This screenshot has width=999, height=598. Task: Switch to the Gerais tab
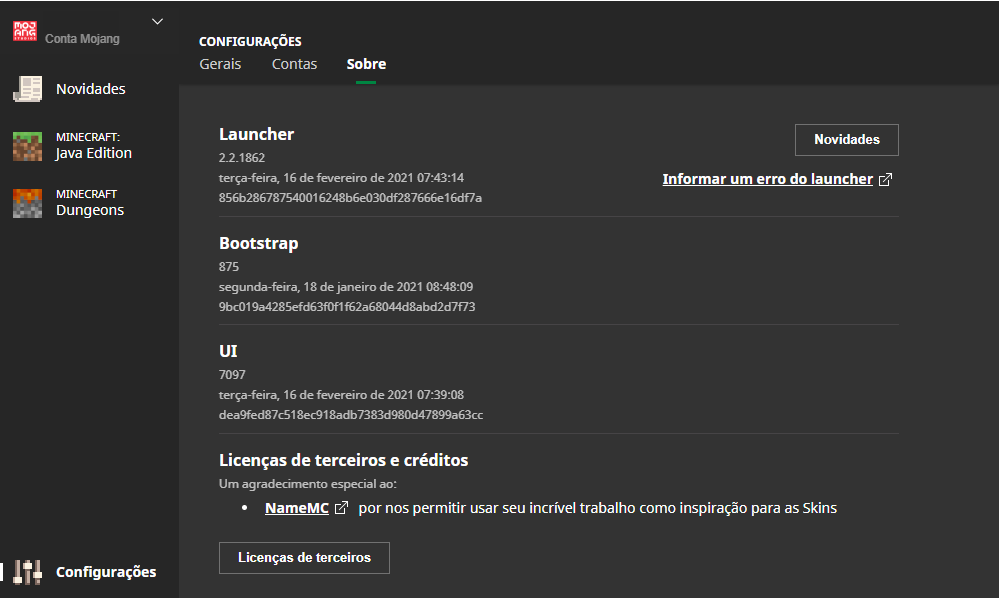(220, 64)
